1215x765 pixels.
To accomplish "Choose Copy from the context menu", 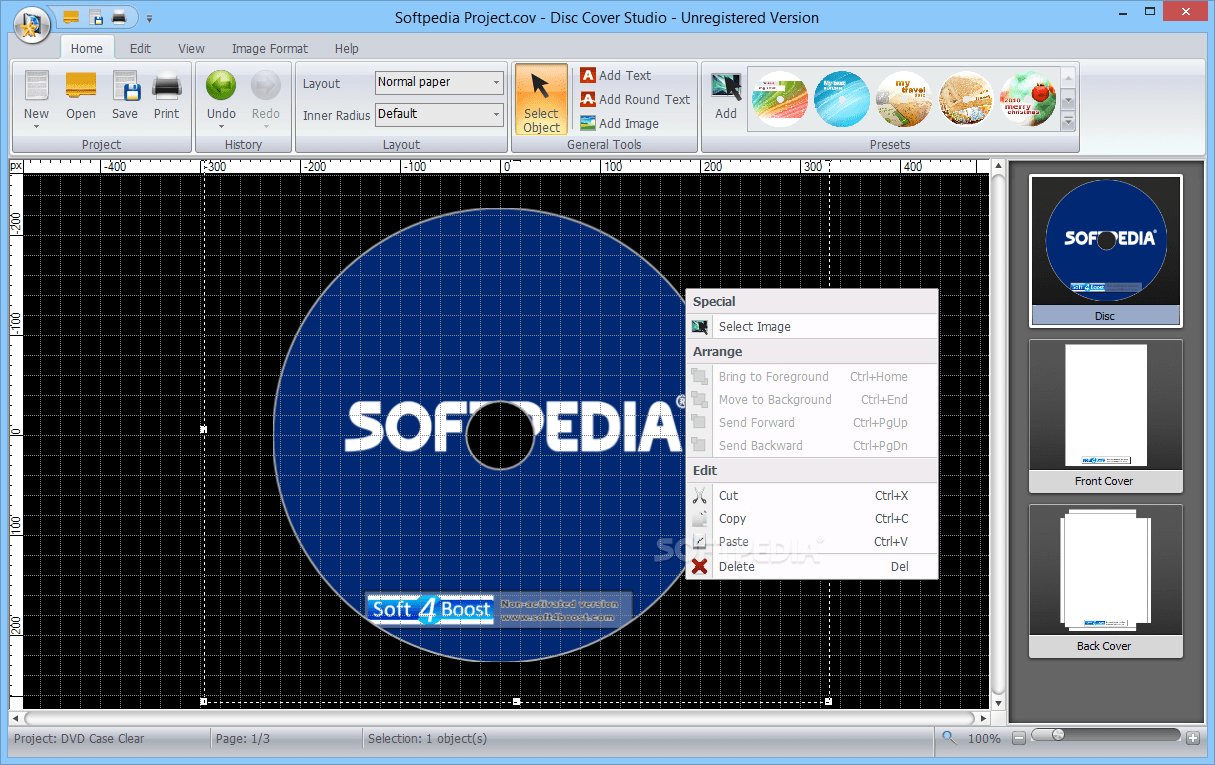I will pos(732,518).
